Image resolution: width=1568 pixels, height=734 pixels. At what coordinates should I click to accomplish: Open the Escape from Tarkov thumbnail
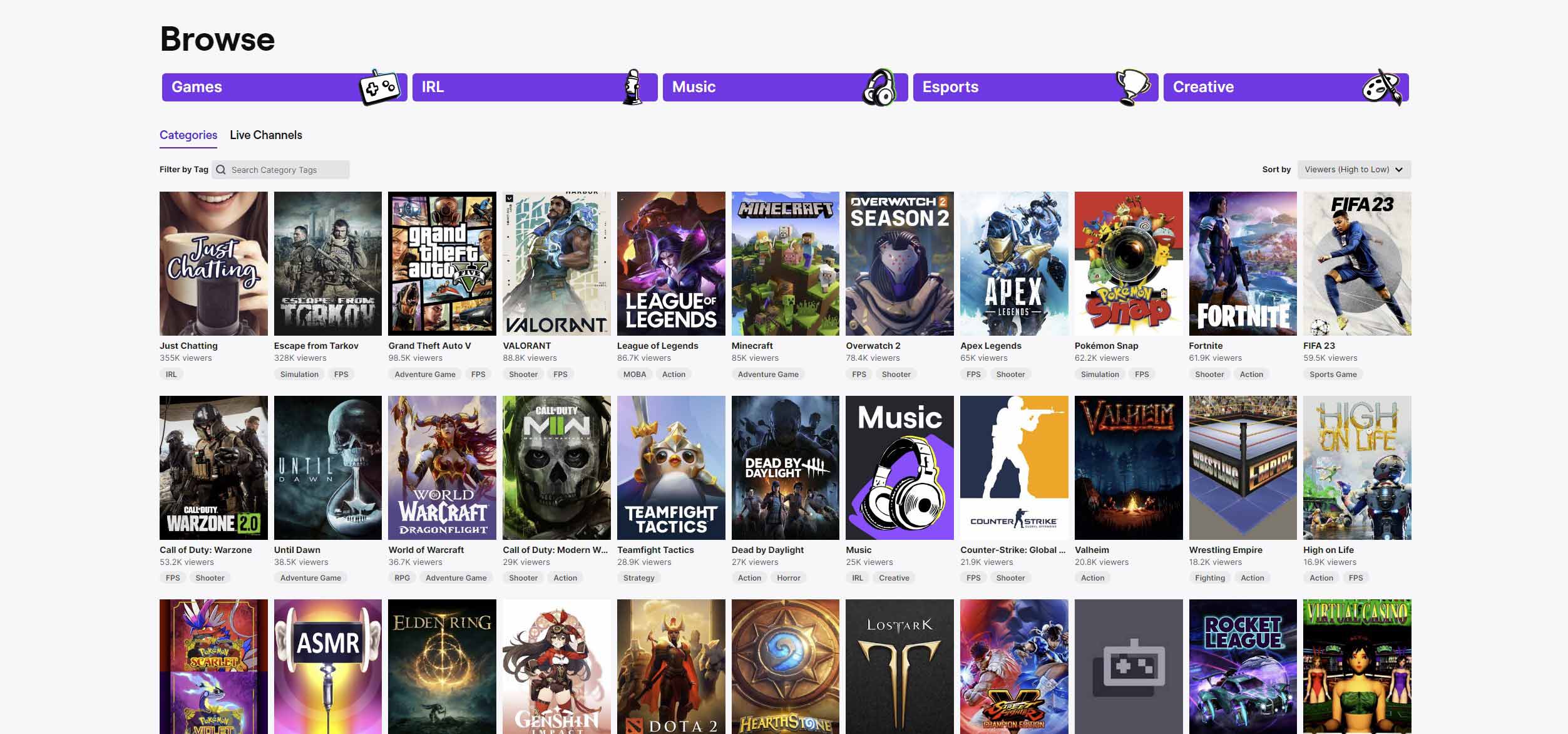(327, 263)
